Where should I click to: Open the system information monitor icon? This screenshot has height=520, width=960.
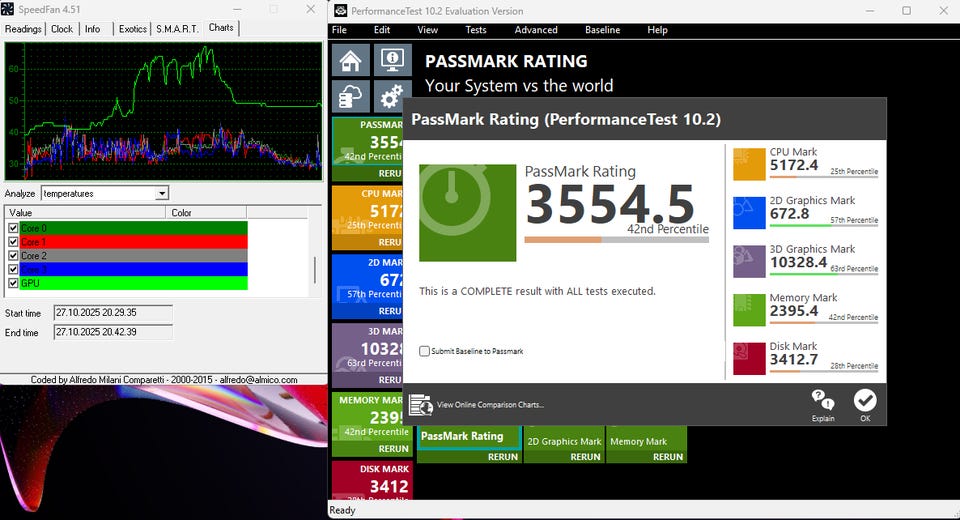coord(392,60)
